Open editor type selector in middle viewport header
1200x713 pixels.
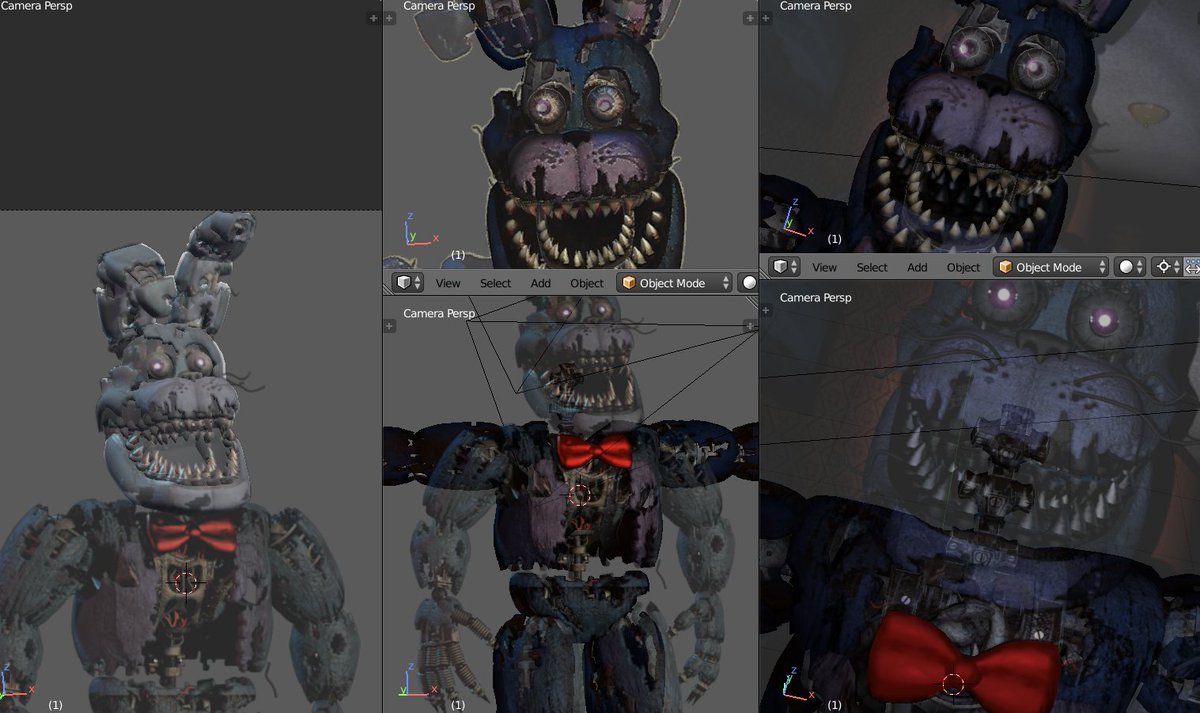408,283
